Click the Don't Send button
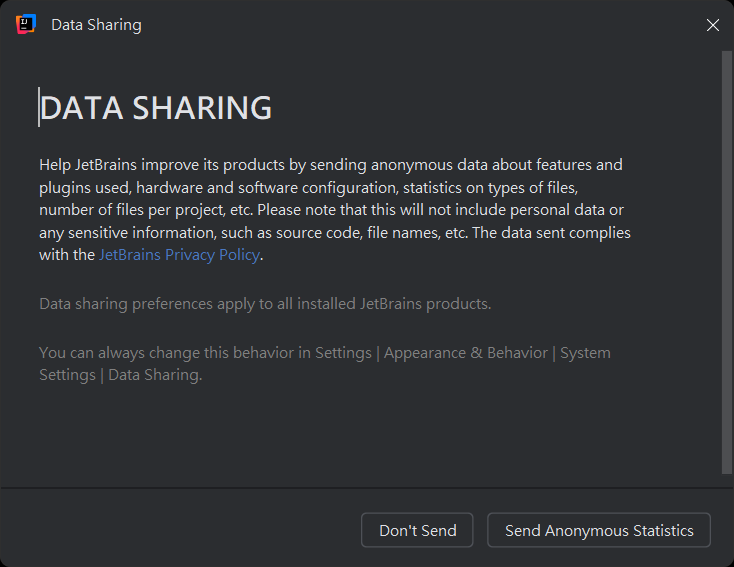Viewport: 734px width, 567px height. [417, 530]
